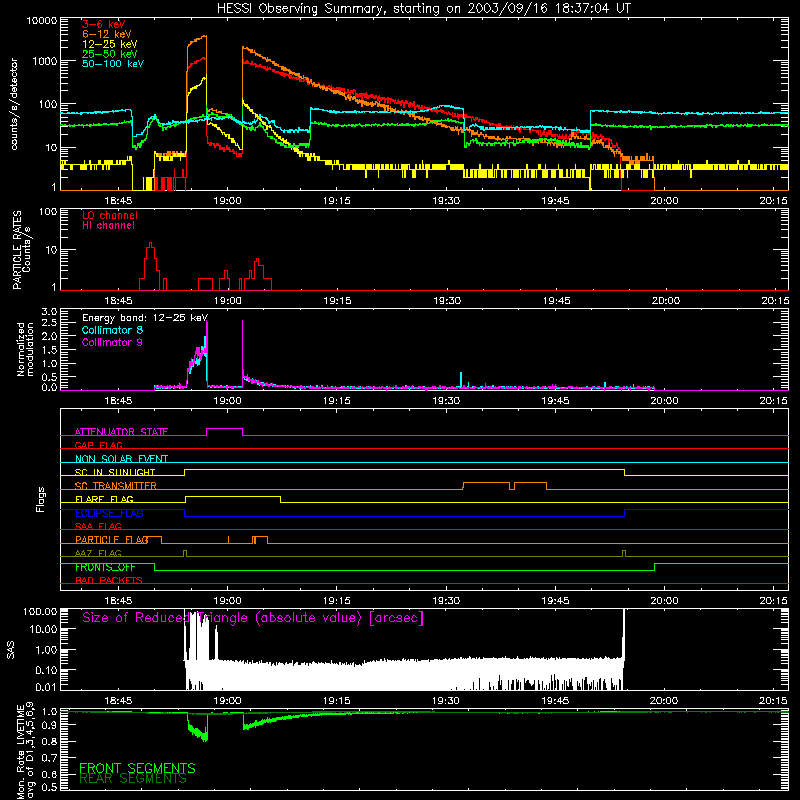800x800 pixels.
Task: Select the SC_IN_SUNLIGHT flag label
Action: click(x=115, y=472)
